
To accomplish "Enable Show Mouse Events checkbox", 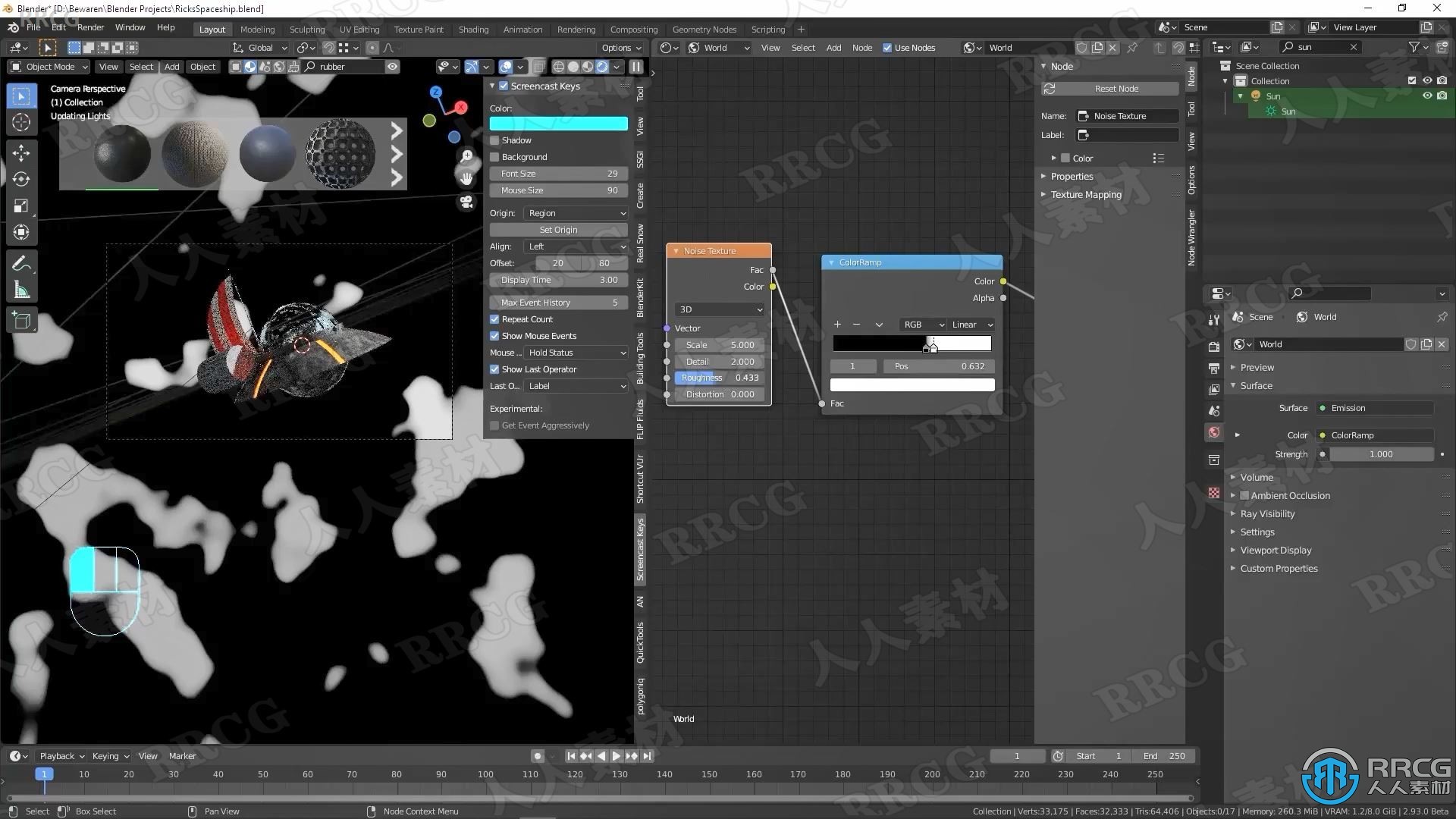I will [x=494, y=335].
